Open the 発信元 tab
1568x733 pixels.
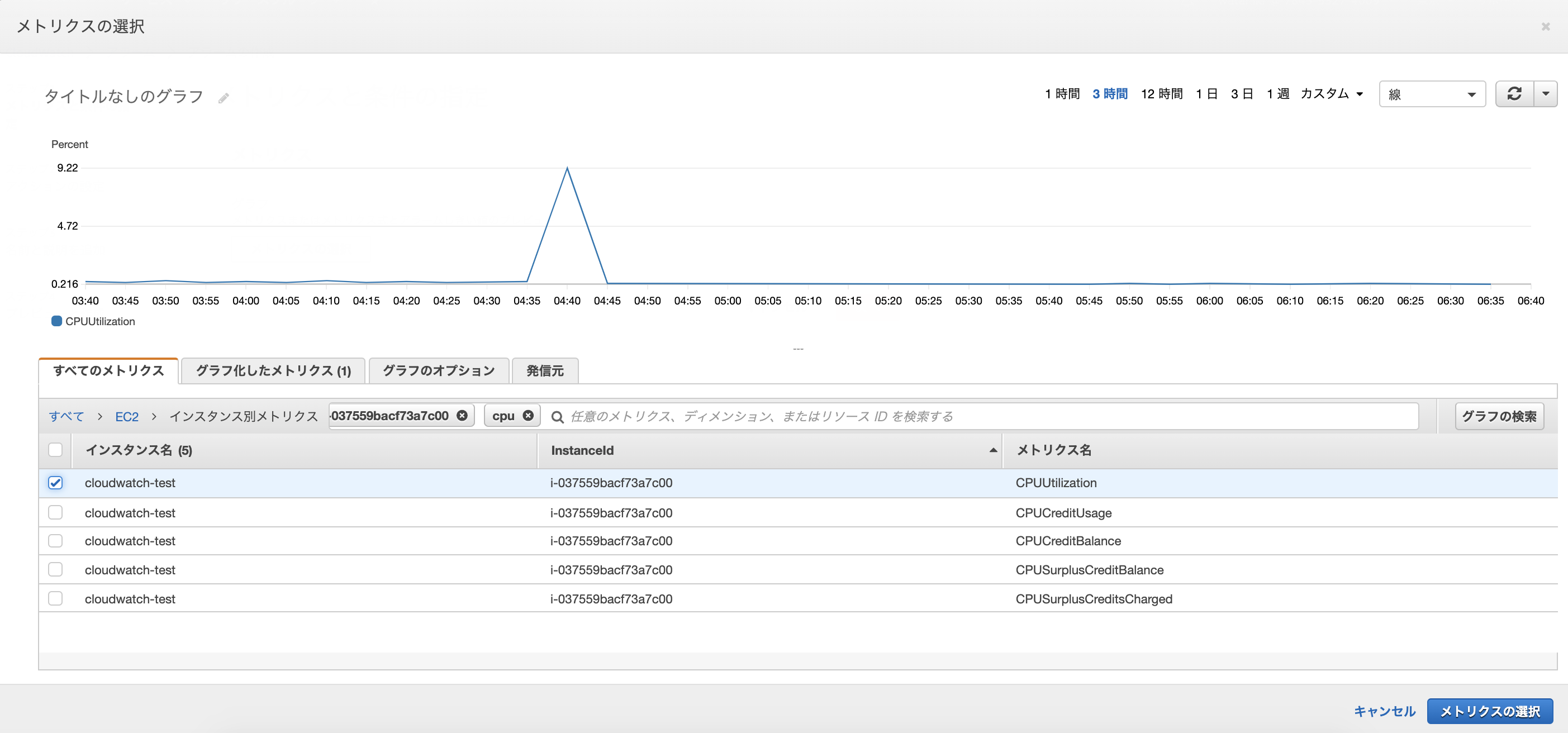[545, 370]
